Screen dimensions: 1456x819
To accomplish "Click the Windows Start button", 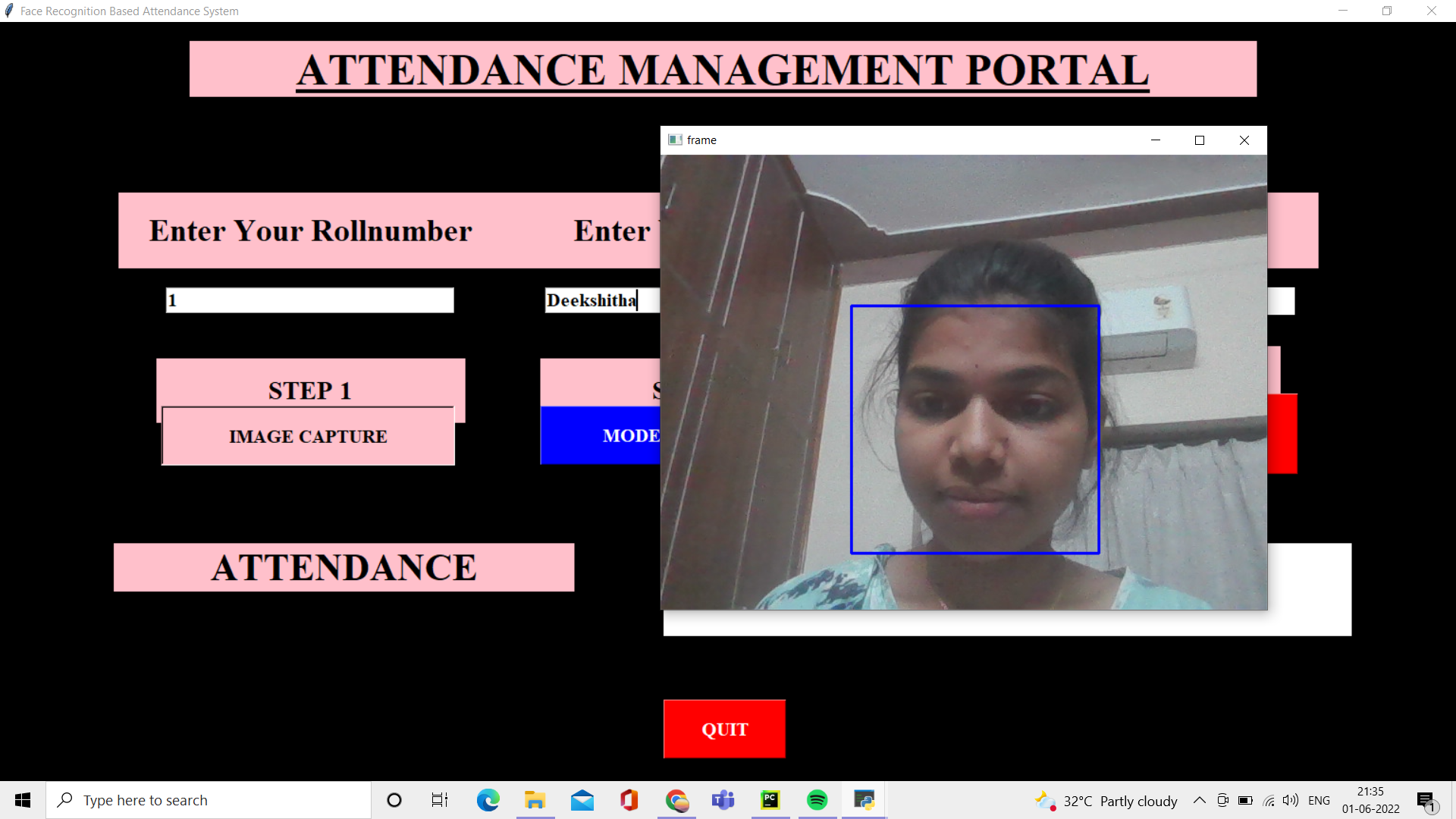I will 22,800.
